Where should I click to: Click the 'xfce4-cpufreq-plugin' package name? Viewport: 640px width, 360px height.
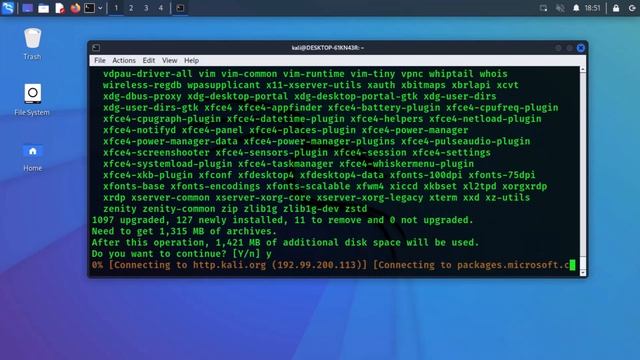point(502,108)
